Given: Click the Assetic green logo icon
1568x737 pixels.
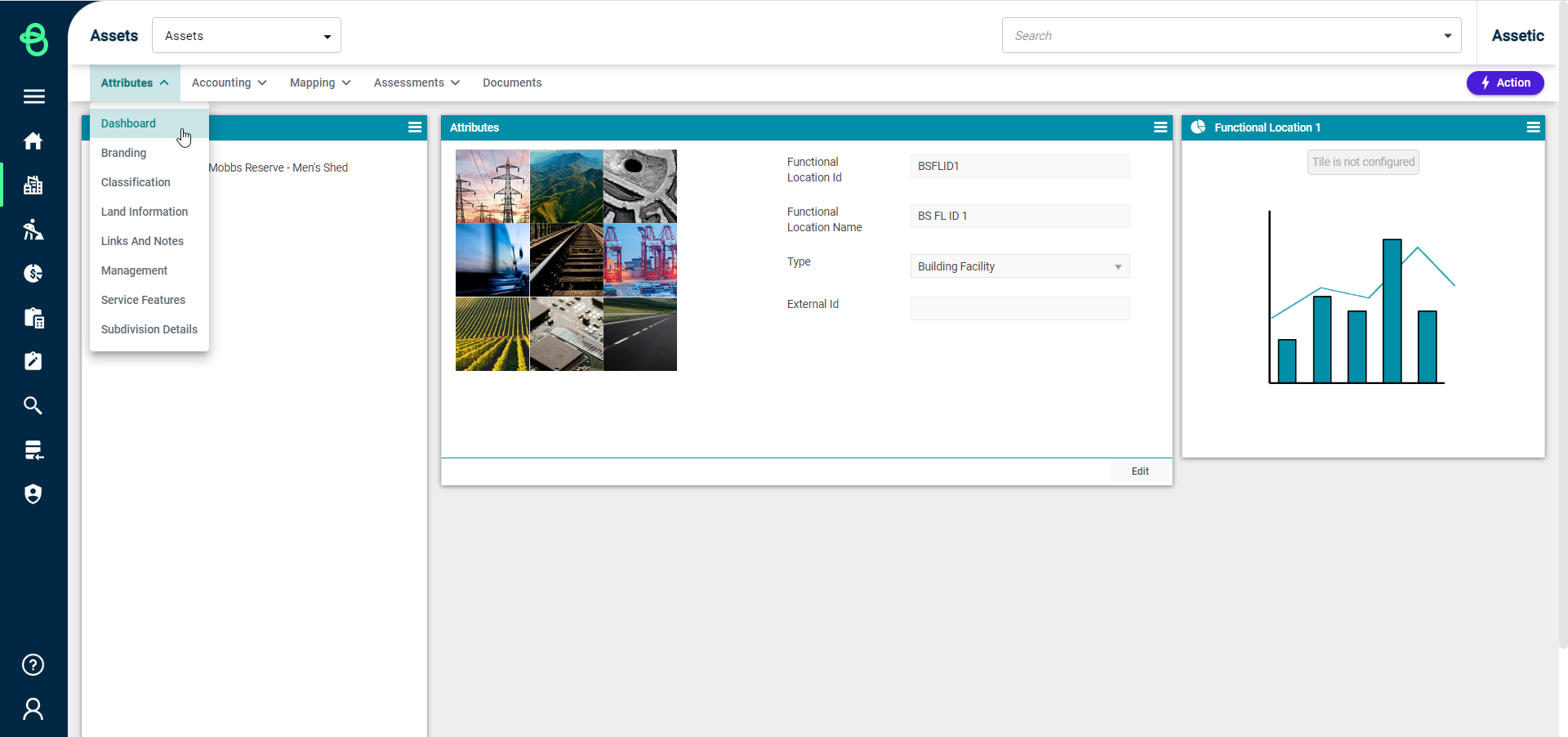Looking at the screenshot, I should pyautogui.click(x=33, y=38).
